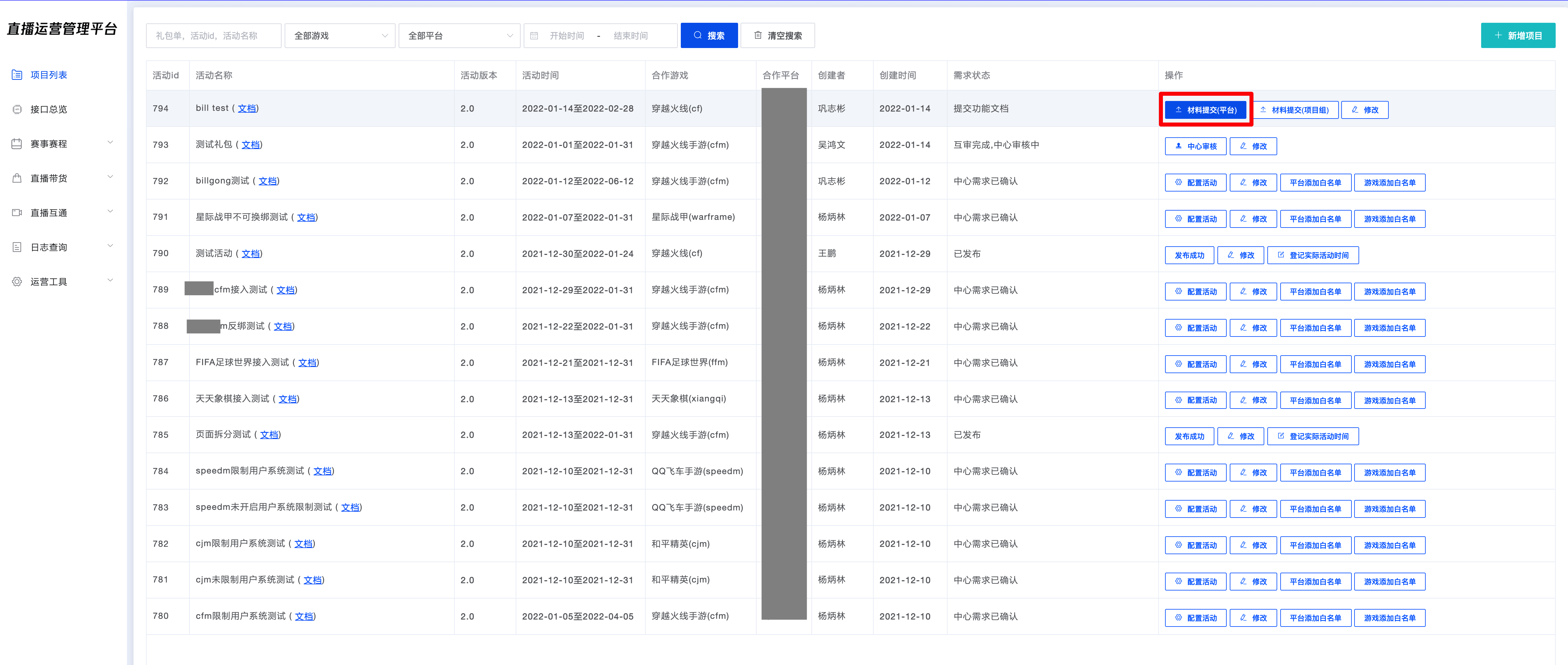
Task: Click the 直播带货 bag icon
Action: point(17,178)
